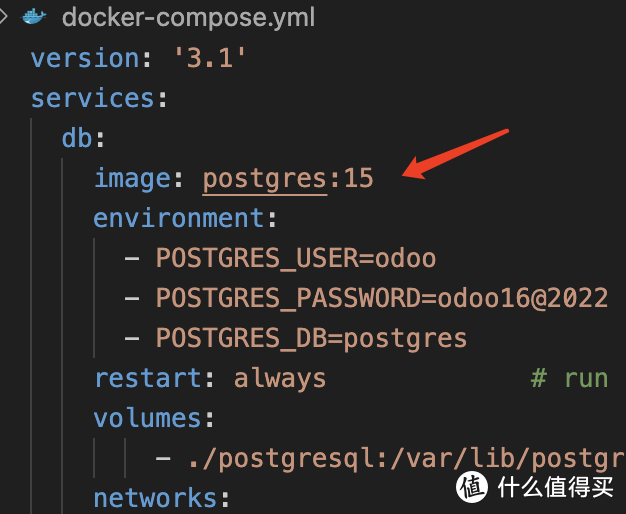
Task: Click the '3.1' version string
Action: [211, 58]
